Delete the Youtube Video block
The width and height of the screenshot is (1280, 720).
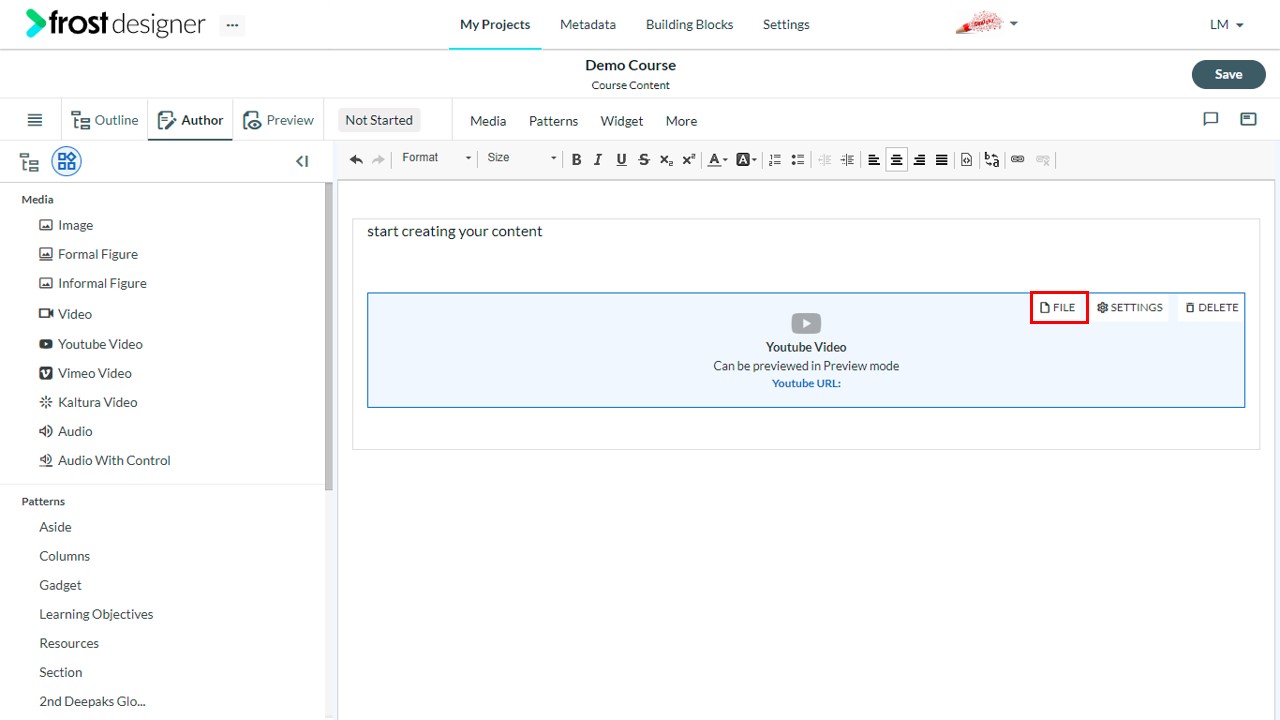coord(1212,308)
